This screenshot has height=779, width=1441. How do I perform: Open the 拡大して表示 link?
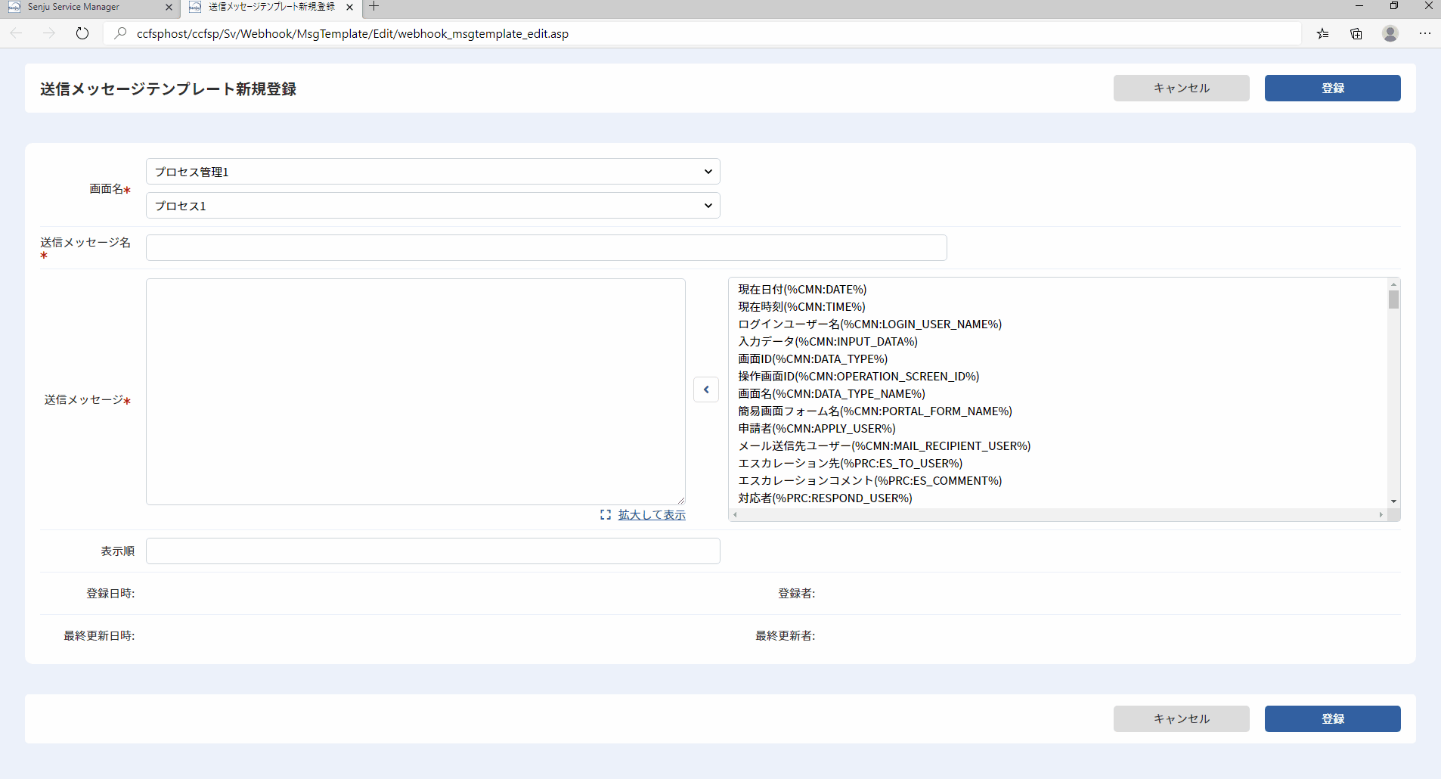tap(651, 515)
